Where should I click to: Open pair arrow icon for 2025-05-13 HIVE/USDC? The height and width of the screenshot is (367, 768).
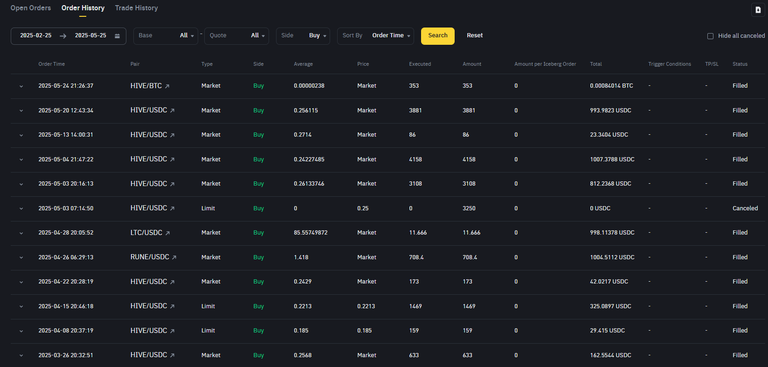click(172, 135)
